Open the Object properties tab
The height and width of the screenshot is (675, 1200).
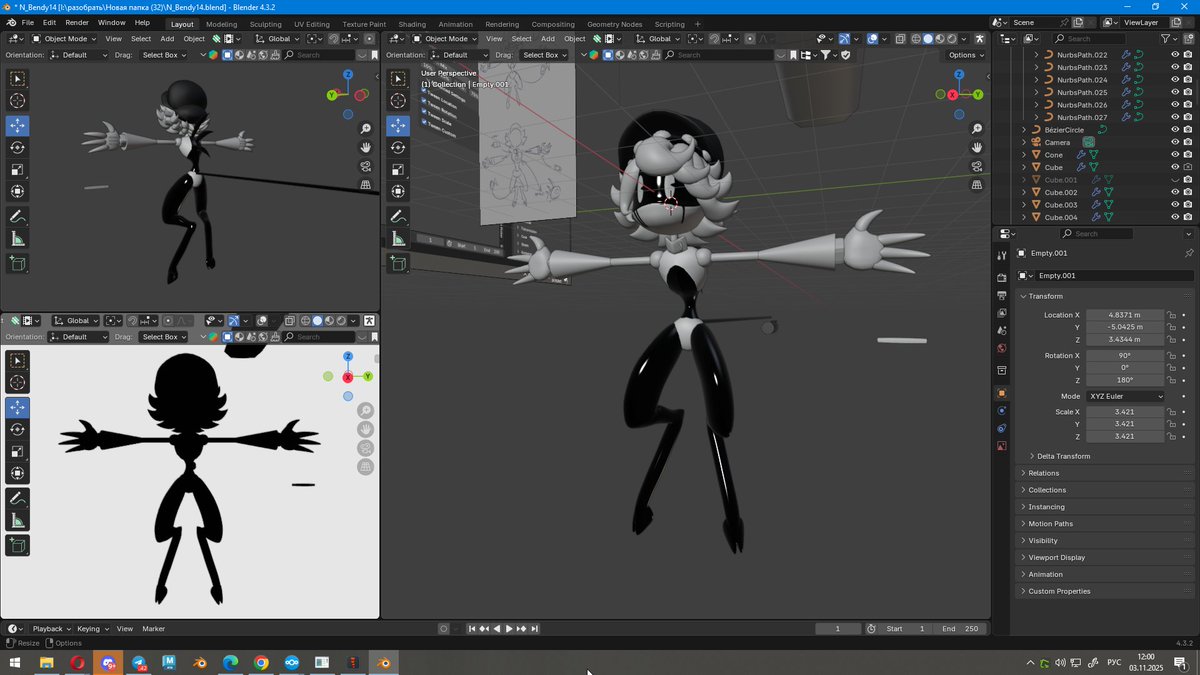coord(1002,393)
